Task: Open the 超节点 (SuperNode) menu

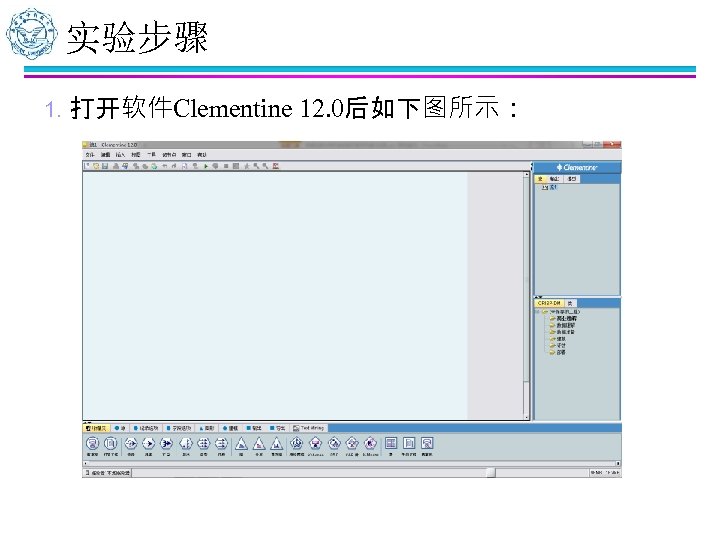Action: pos(169,155)
